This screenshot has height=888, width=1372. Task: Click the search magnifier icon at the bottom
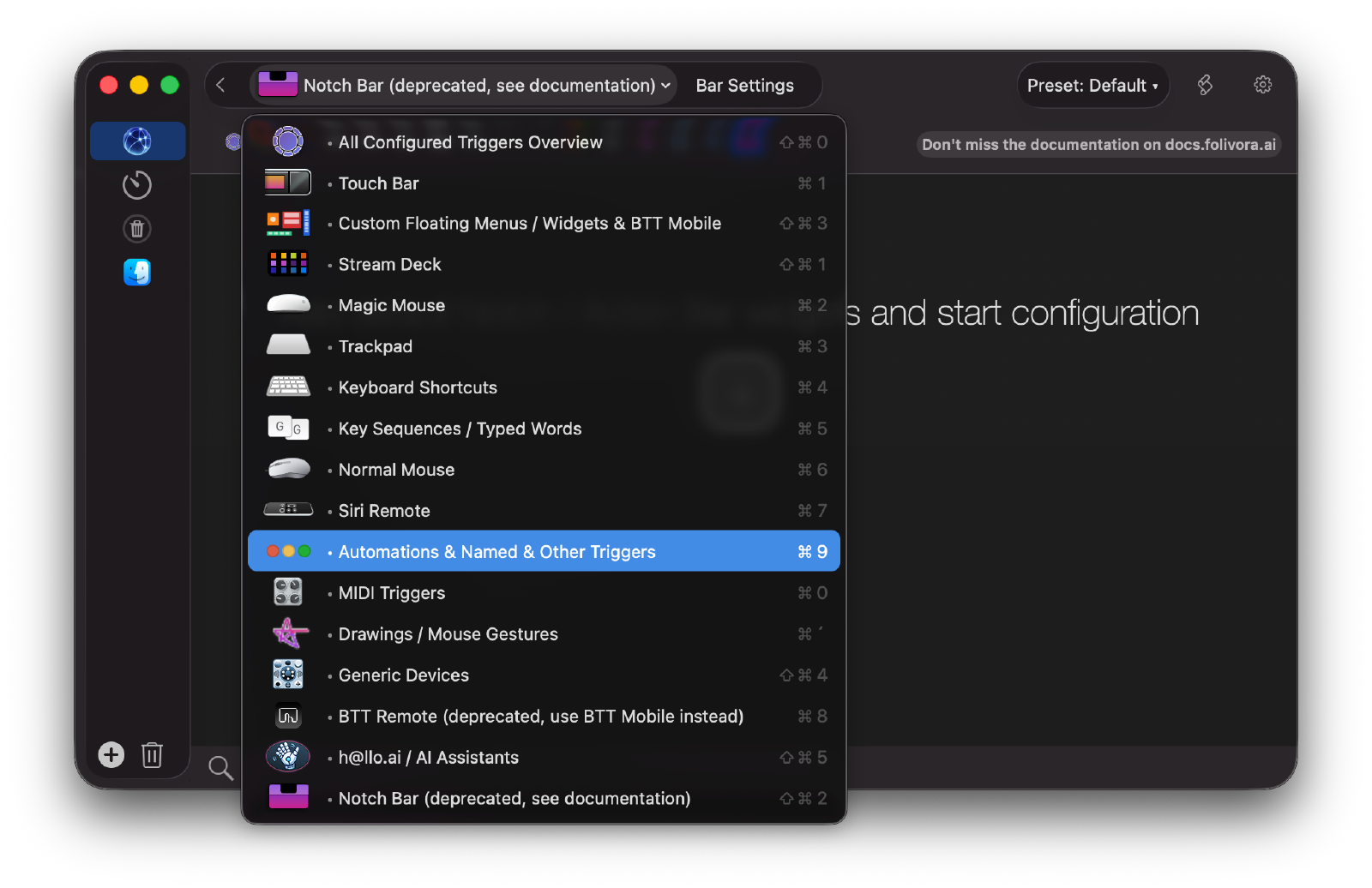coord(220,768)
